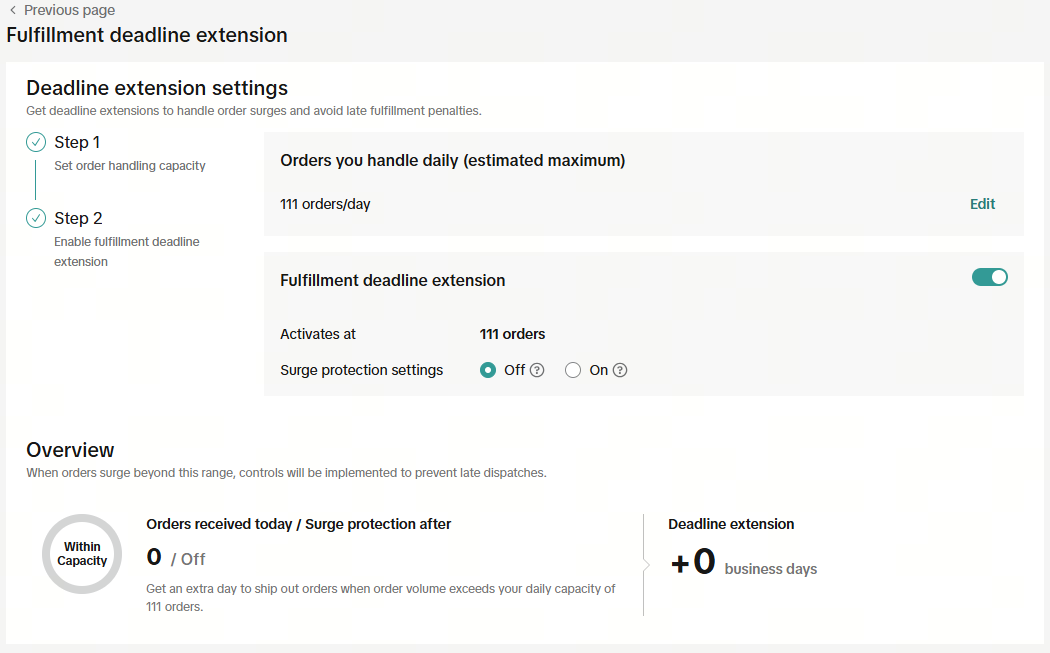Click the 111 orders/day value
Screen dimensions: 1050x653
tap(325, 204)
